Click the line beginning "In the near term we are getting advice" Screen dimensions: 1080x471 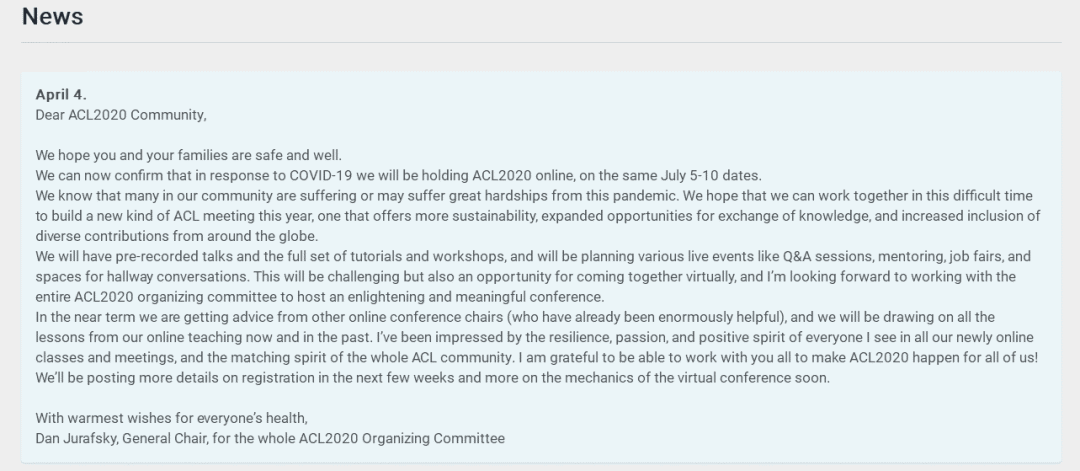(525, 317)
